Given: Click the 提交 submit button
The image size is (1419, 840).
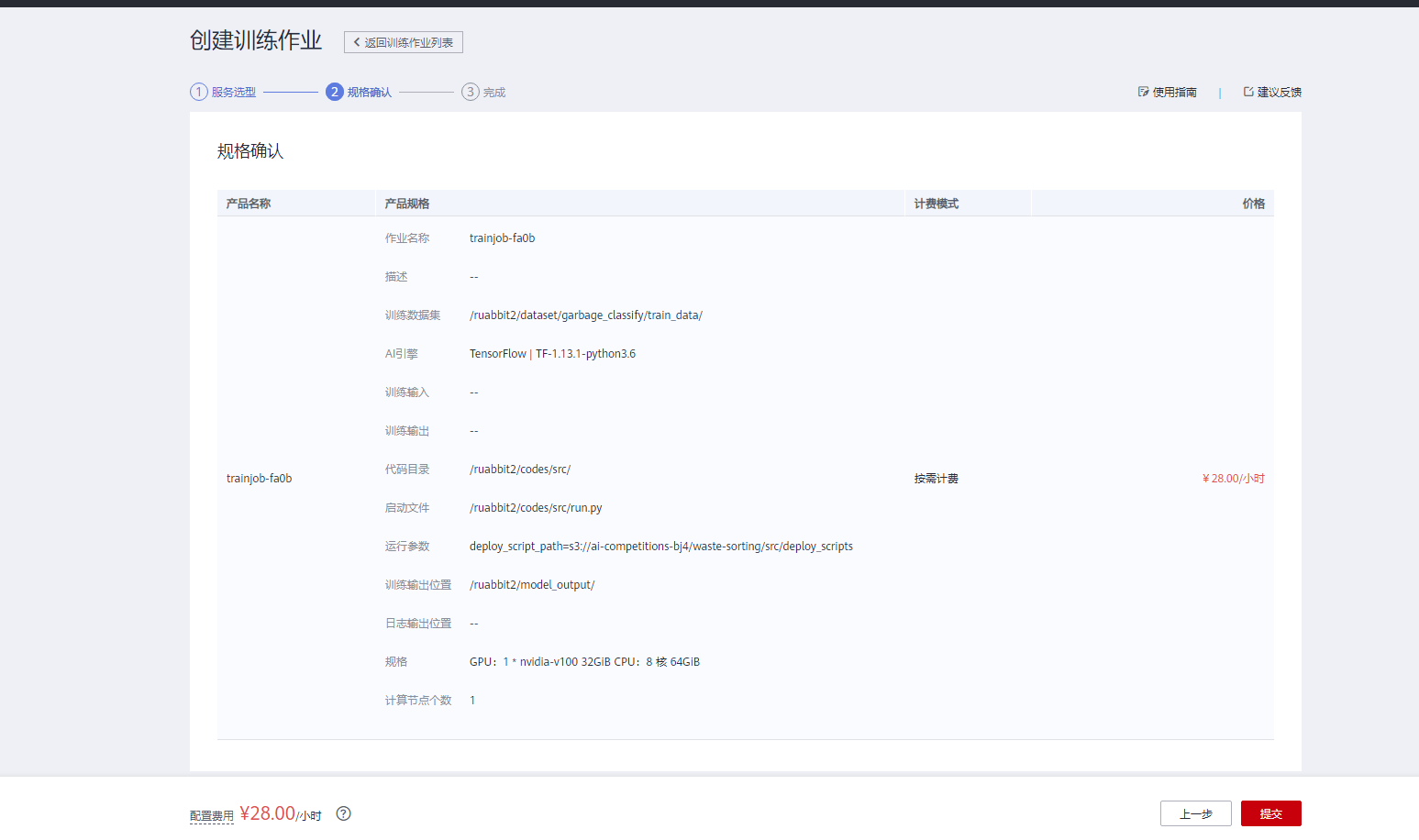Looking at the screenshot, I should (1270, 813).
